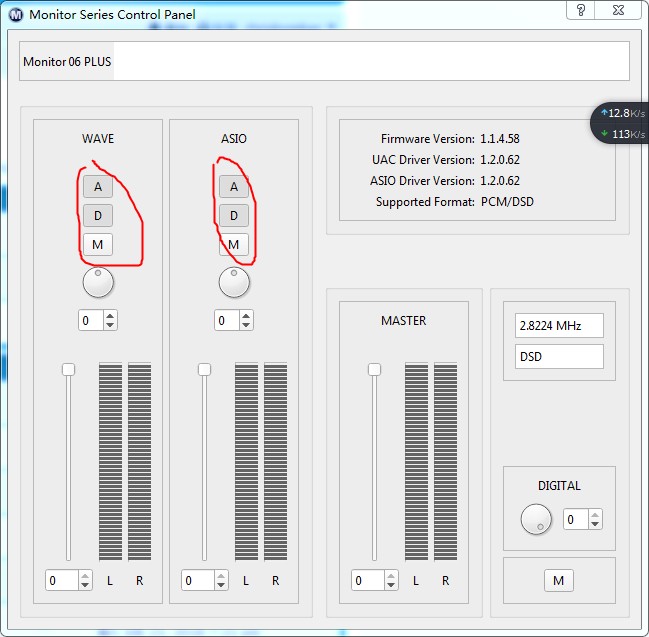Click the help question mark button
Screen dimensions: 649x637
point(581,11)
